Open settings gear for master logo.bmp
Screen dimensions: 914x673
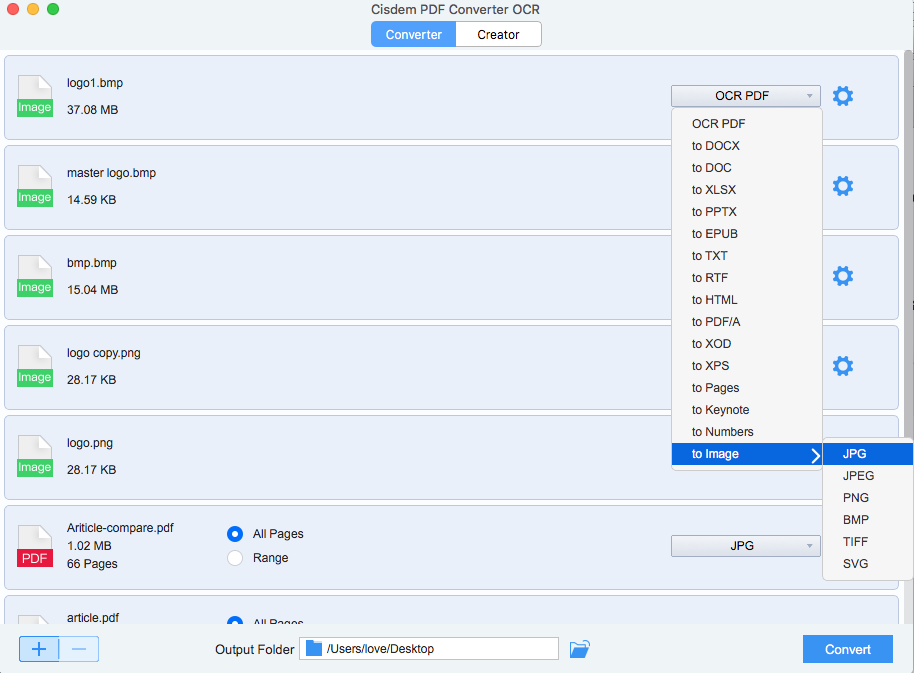[x=842, y=186]
